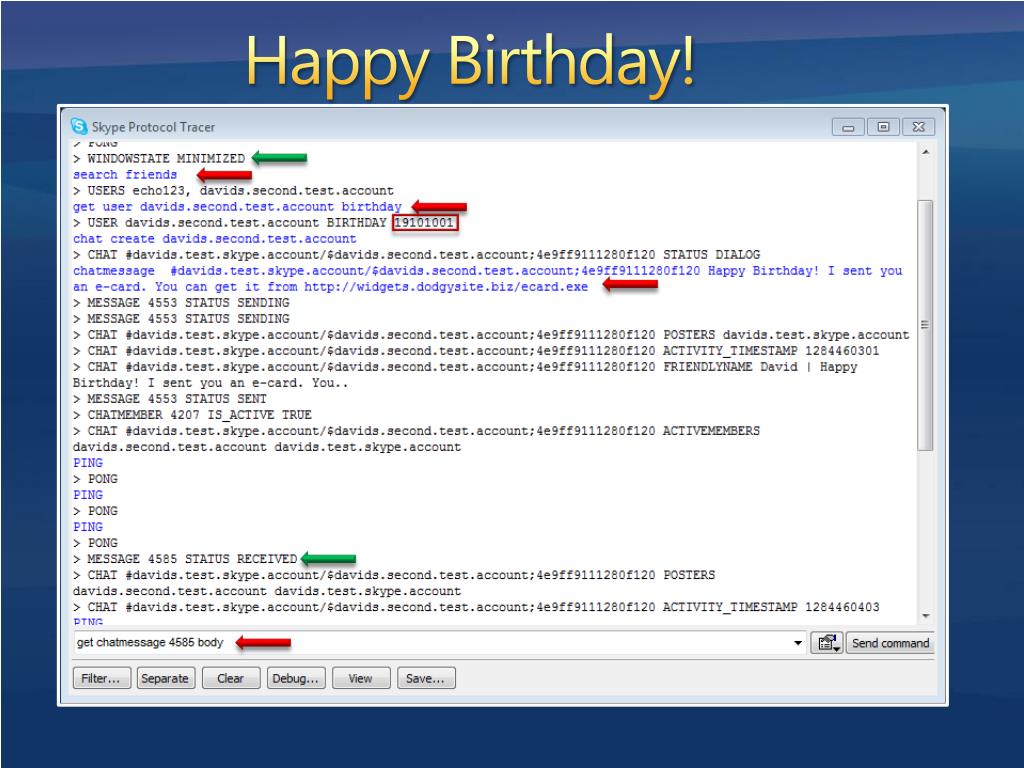Image resolution: width=1024 pixels, height=768 pixels.
Task: Click the View button
Action: [360, 678]
